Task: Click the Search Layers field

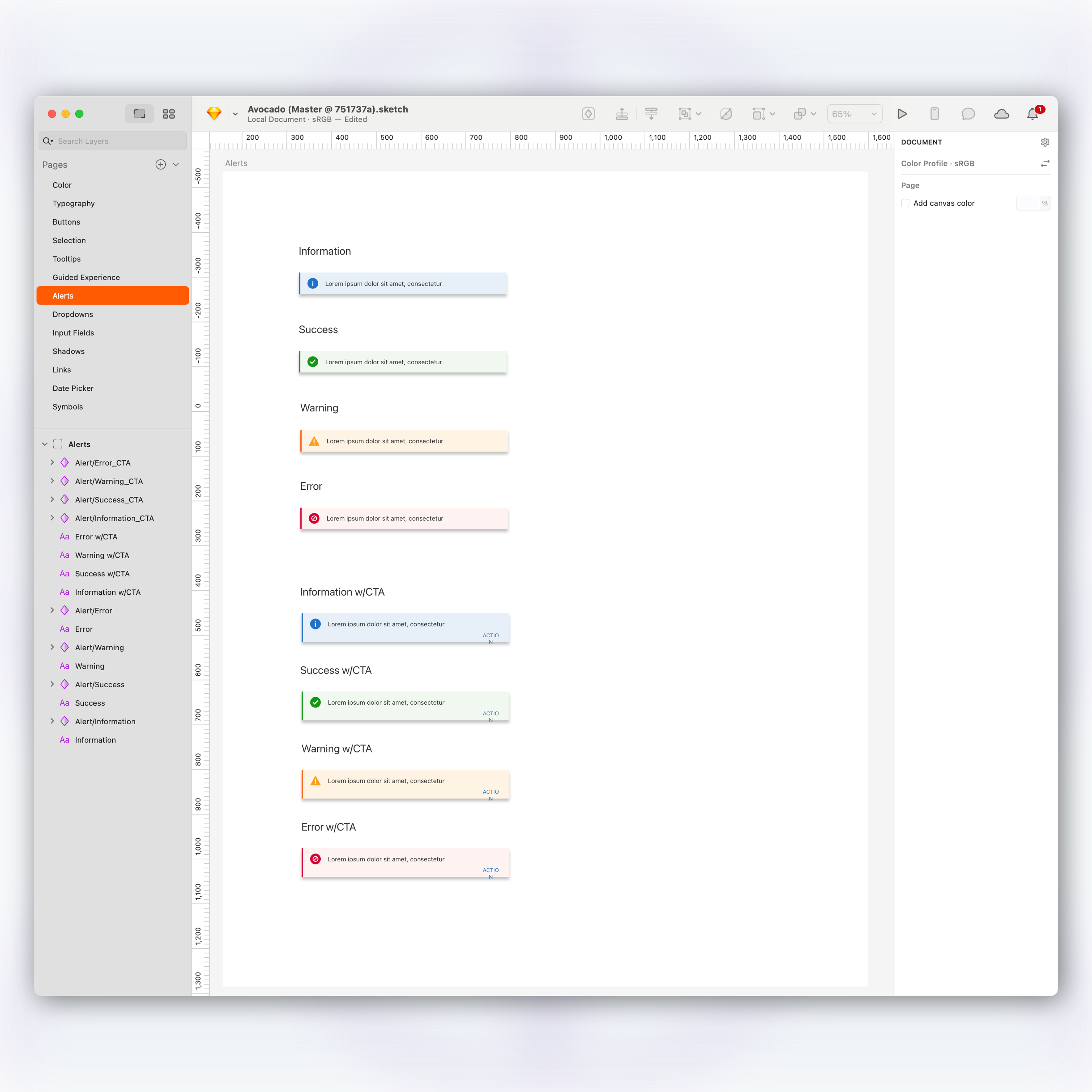Action: tap(113, 141)
